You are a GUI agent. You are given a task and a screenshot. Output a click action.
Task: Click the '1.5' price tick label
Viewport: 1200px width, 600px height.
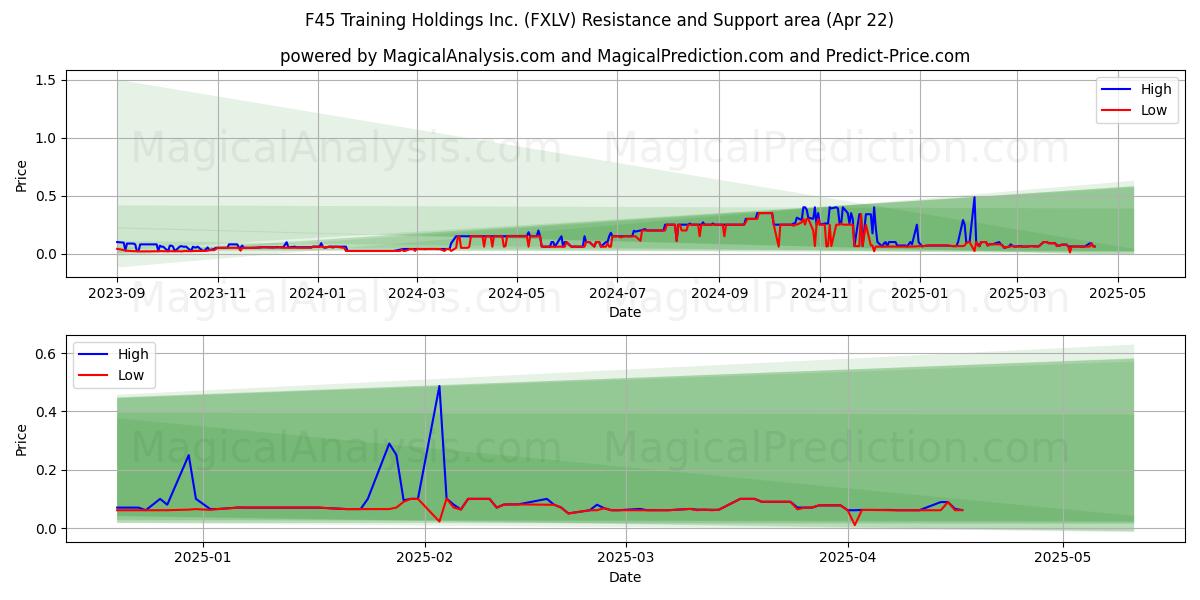coord(47,80)
